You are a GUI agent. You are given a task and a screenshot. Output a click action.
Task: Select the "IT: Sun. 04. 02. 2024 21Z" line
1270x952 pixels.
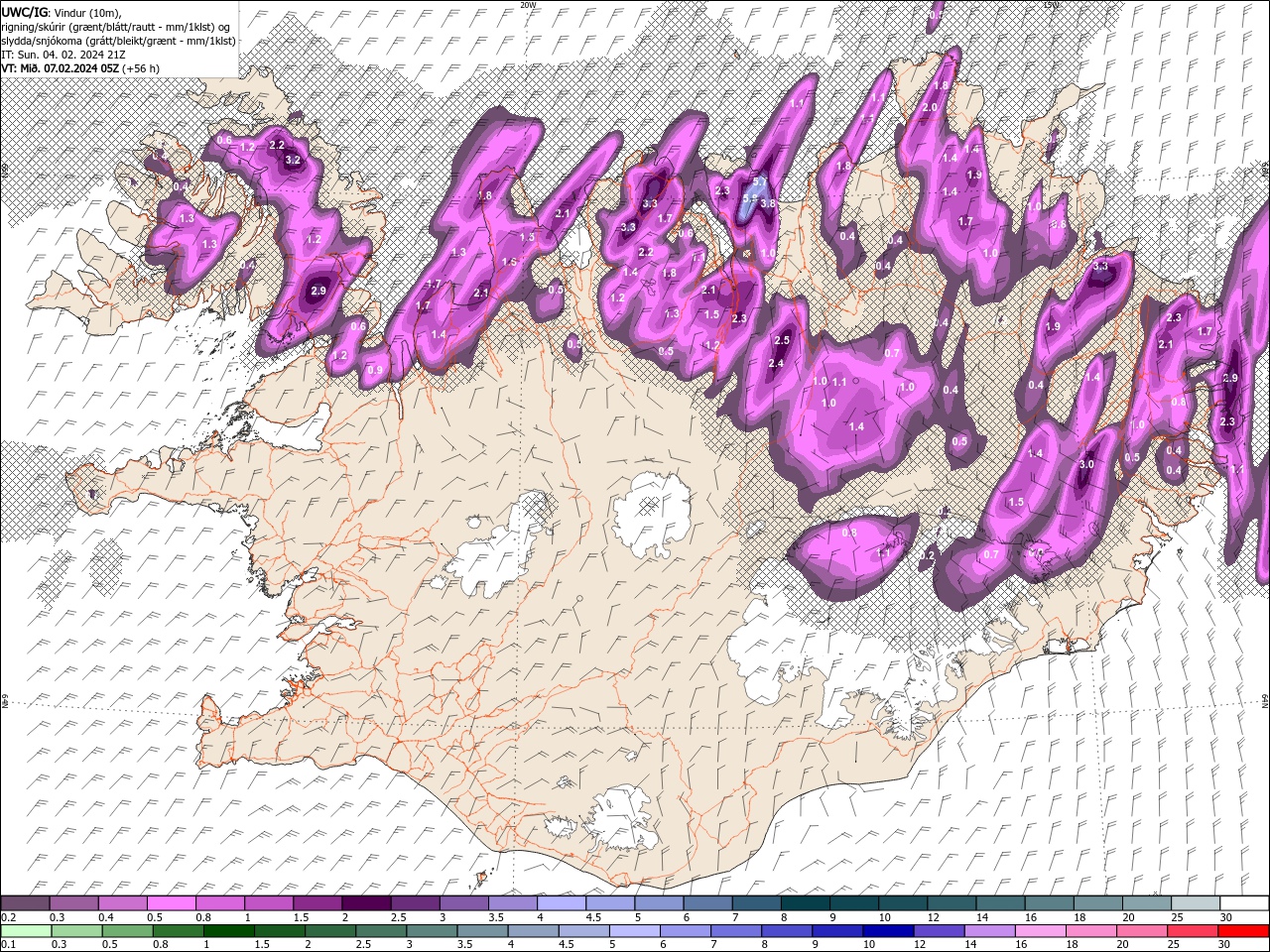tap(63, 55)
